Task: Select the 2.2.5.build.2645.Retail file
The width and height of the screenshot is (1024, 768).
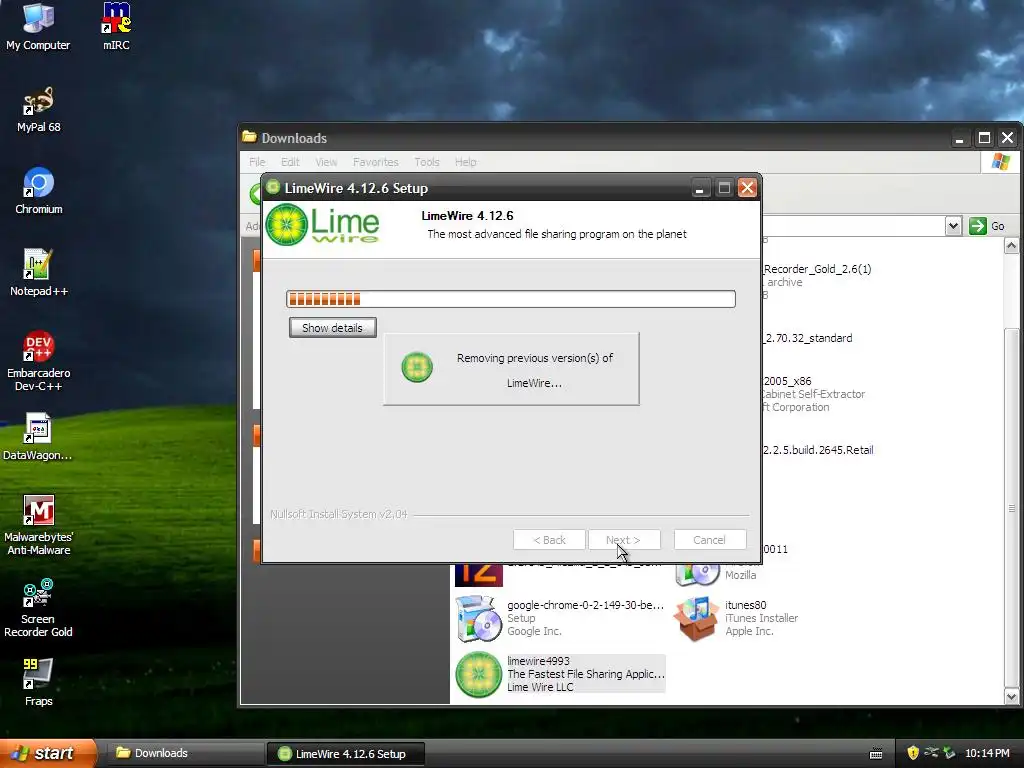Action: click(x=818, y=450)
